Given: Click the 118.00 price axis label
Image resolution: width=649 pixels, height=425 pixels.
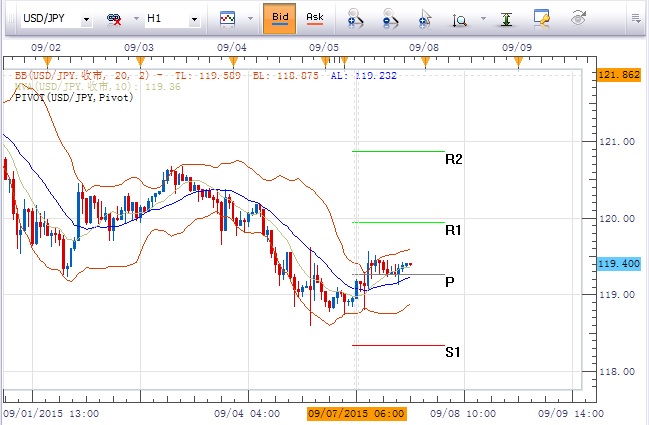Looking at the screenshot, I should point(617,372).
